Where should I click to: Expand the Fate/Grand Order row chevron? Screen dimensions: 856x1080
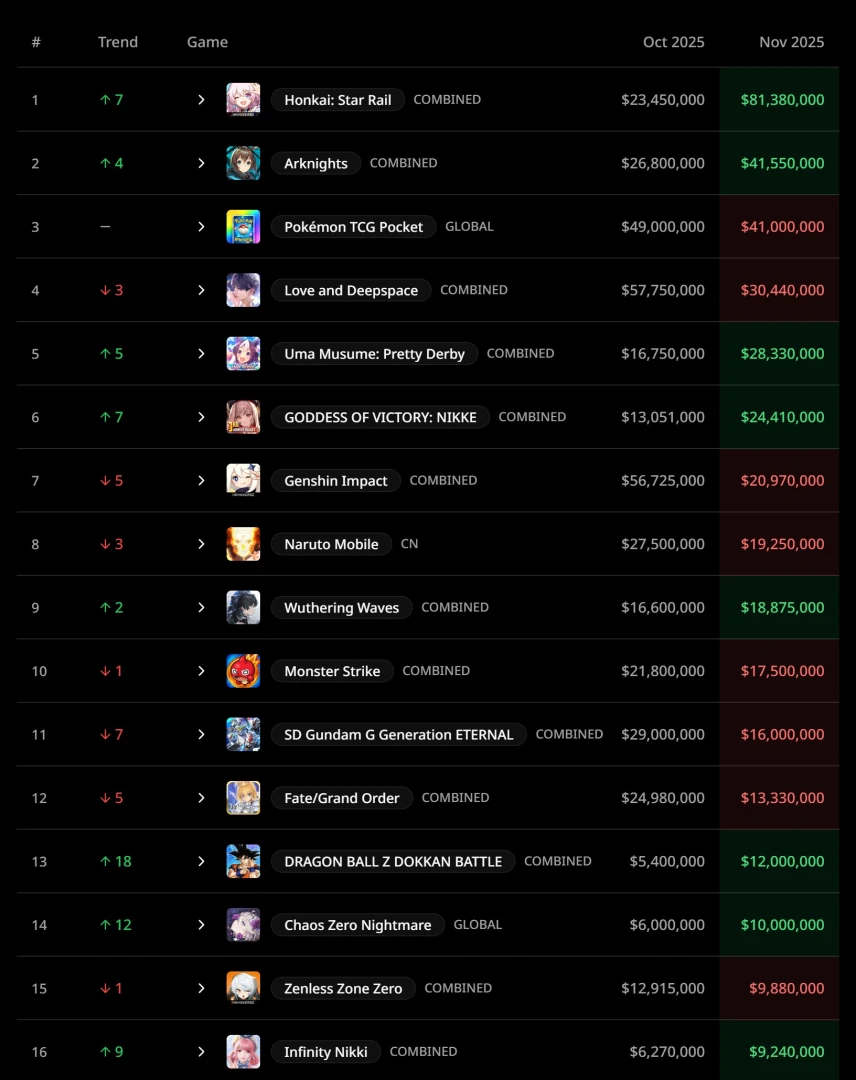[x=201, y=798]
